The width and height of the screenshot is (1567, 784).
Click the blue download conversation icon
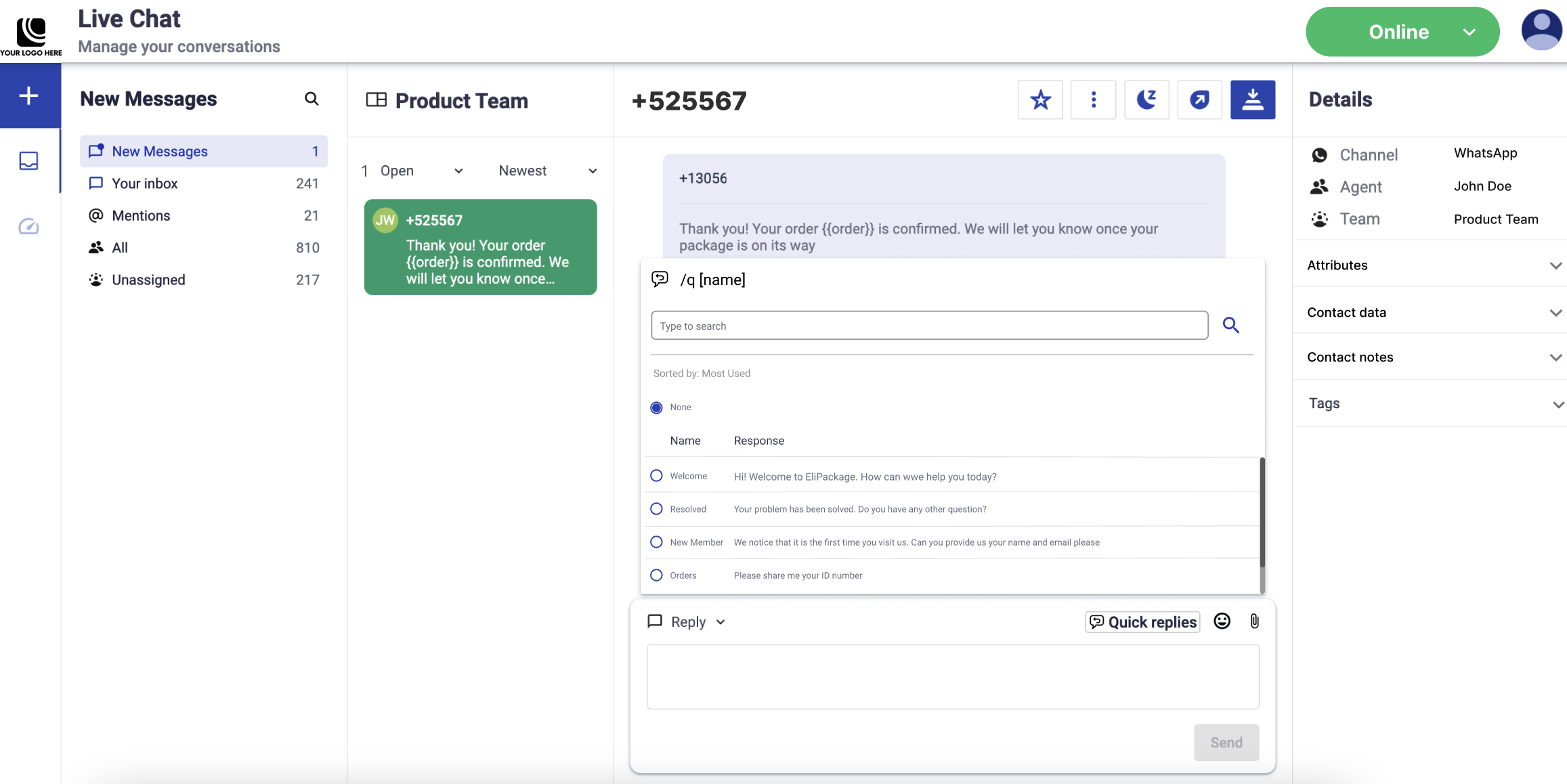(1252, 100)
